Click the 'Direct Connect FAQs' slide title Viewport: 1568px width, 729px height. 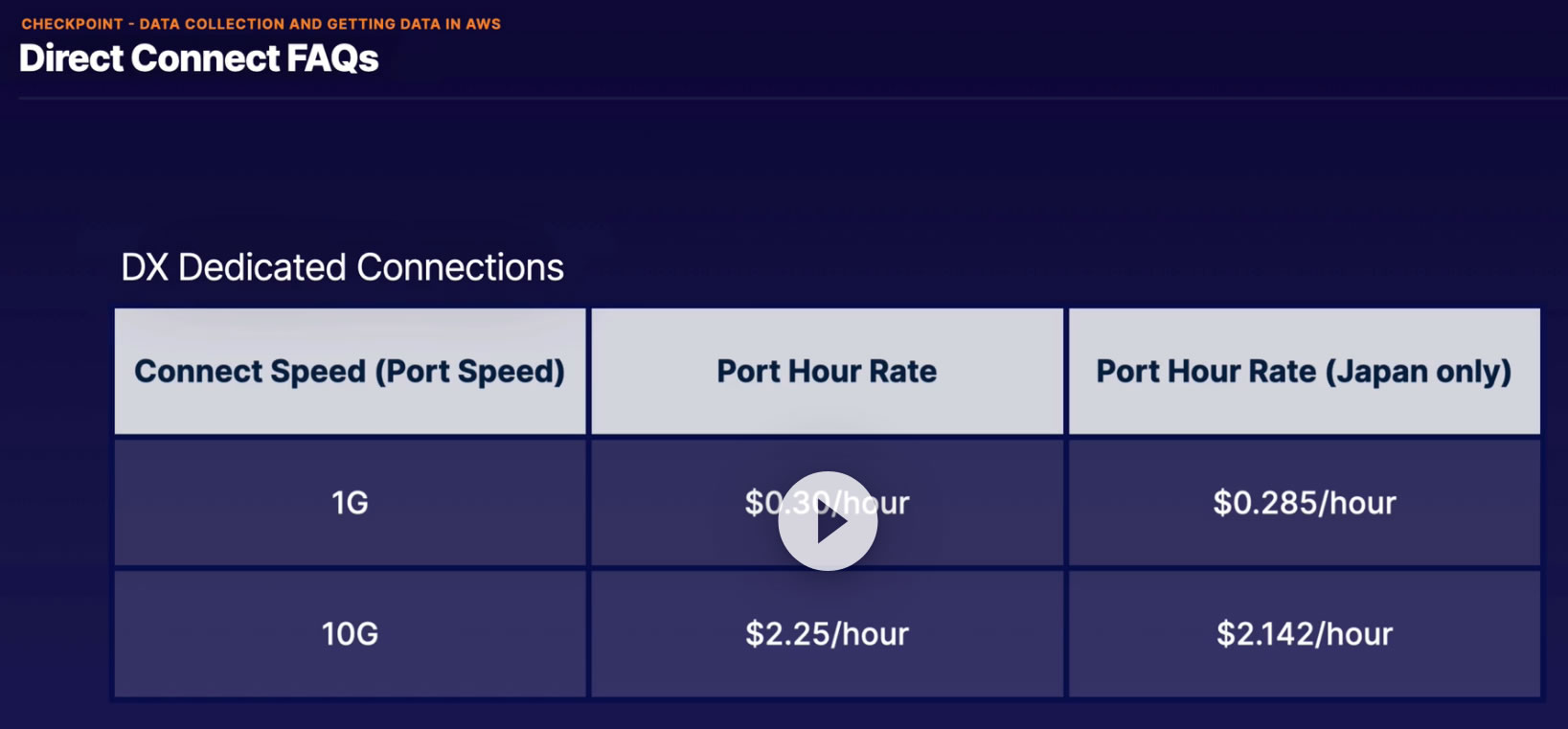tap(199, 58)
